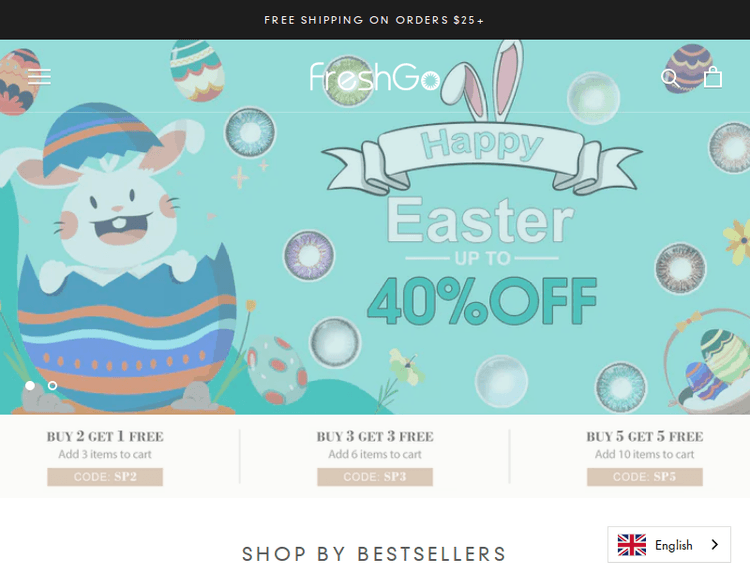Viewport: 750px width, 563px height.
Task: Click the CODE: SP5 button
Action: click(645, 477)
